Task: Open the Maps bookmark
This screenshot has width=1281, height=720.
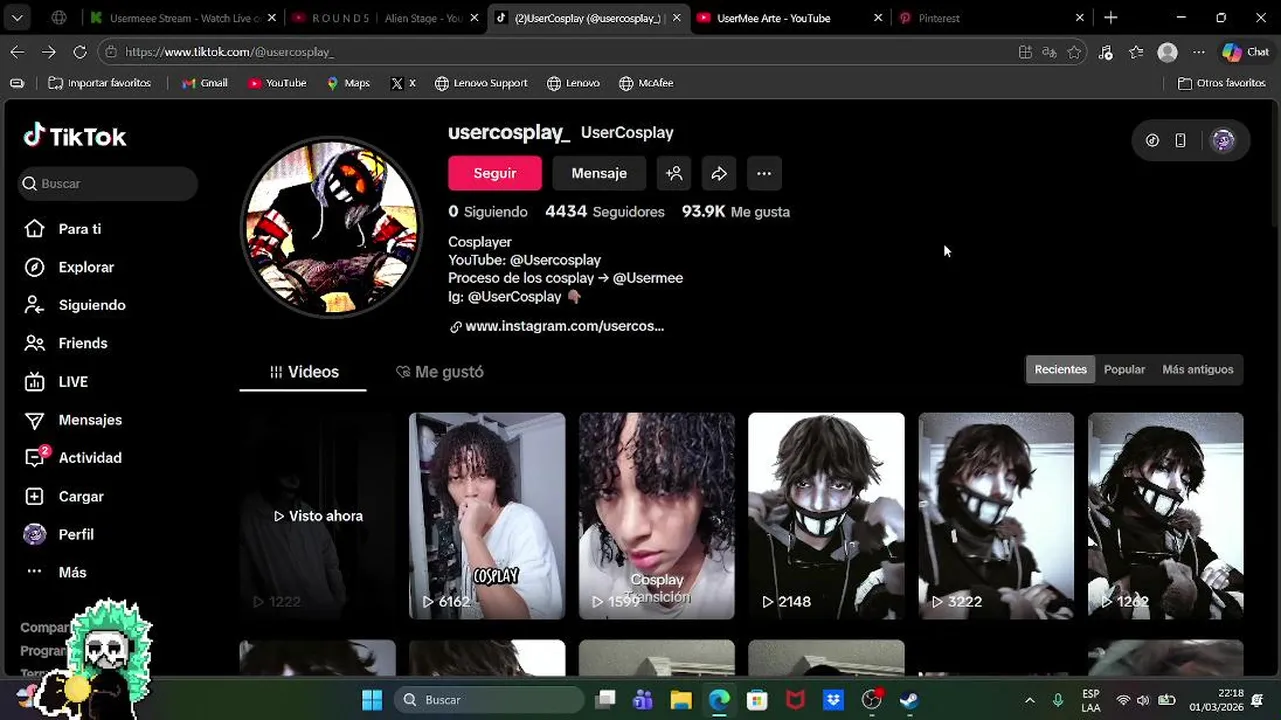Action: point(348,83)
